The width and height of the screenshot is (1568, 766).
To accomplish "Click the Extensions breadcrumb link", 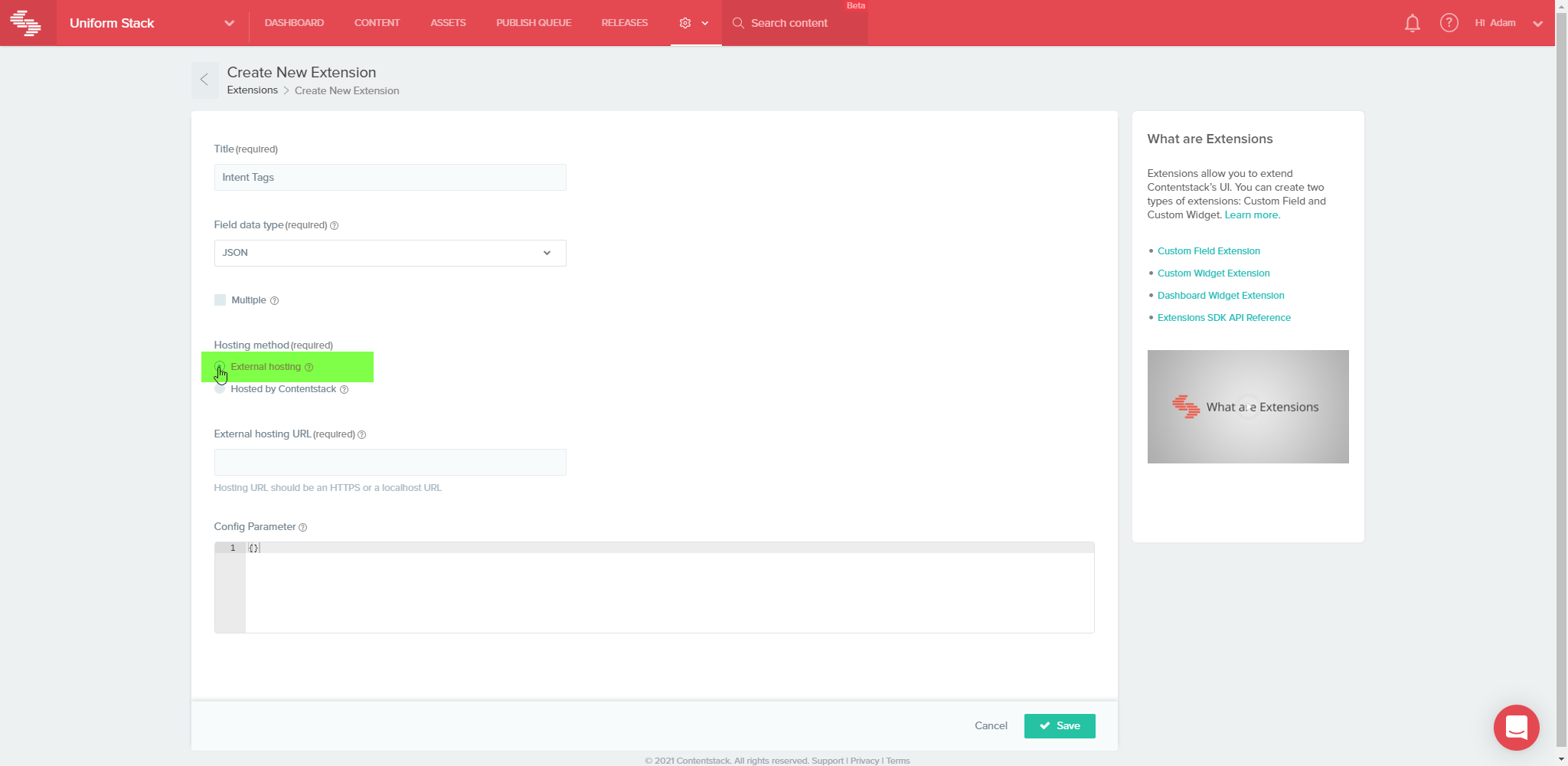I will pyautogui.click(x=253, y=90).
